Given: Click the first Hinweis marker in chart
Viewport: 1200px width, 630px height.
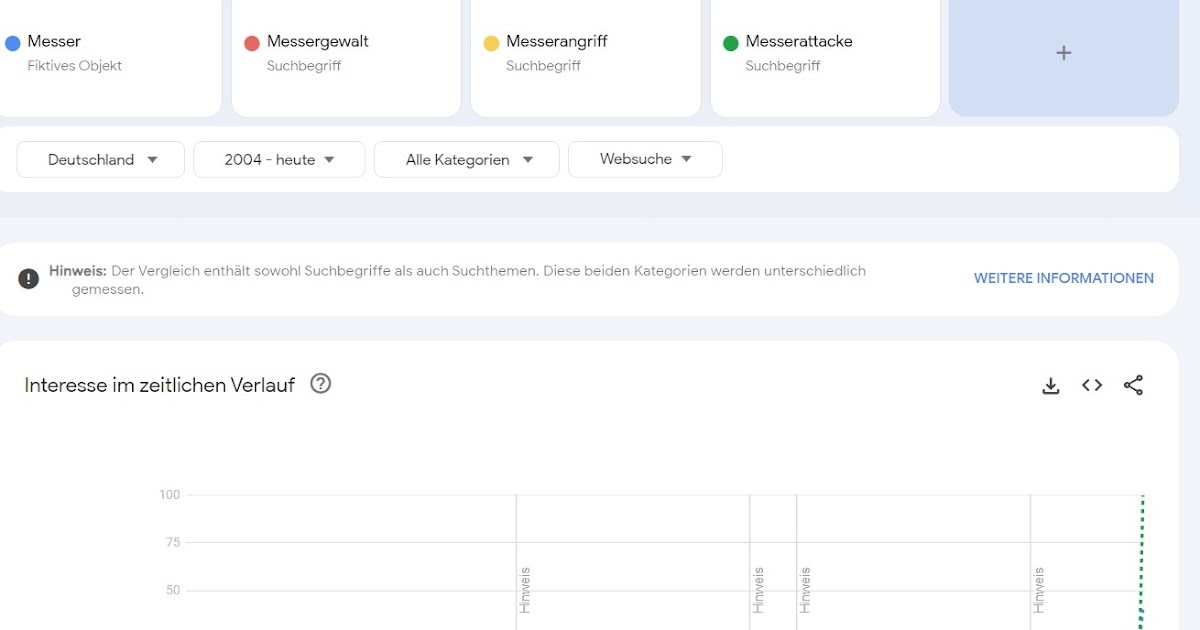Looking at the screenshot, I should click(525, 590).
